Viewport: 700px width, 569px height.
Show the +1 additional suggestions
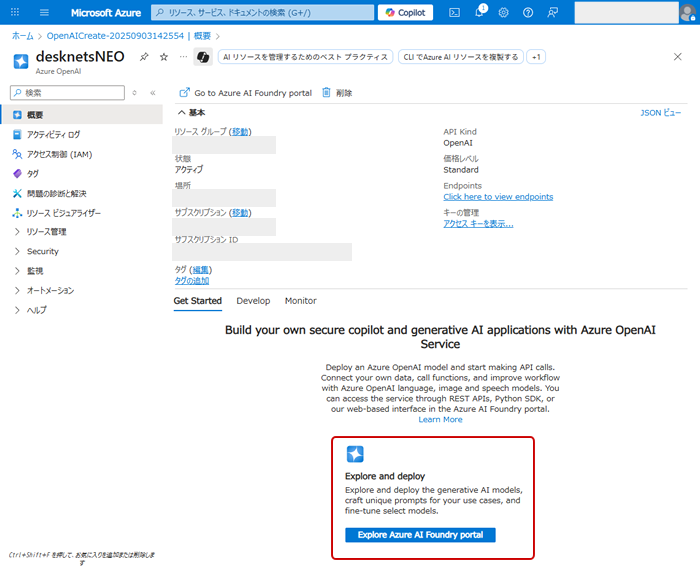click(x=536, y=57)
